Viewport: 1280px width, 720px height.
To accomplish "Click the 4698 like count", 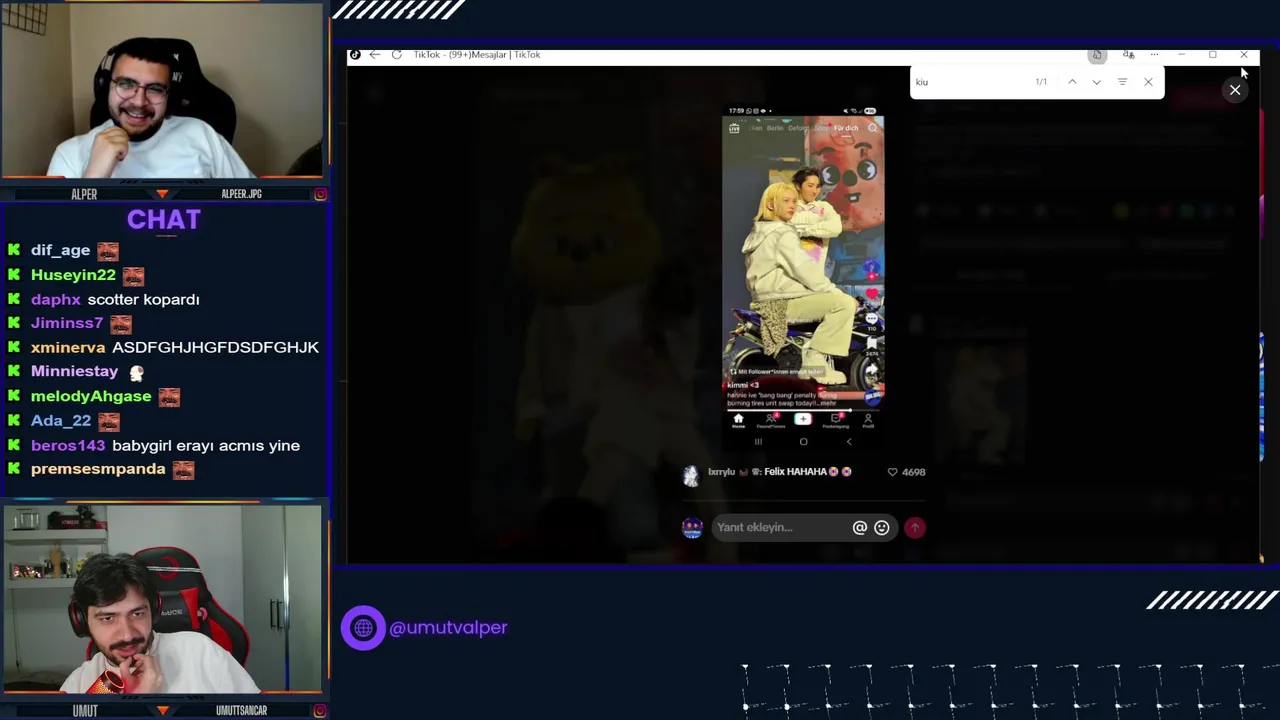I will click(914, 472).
